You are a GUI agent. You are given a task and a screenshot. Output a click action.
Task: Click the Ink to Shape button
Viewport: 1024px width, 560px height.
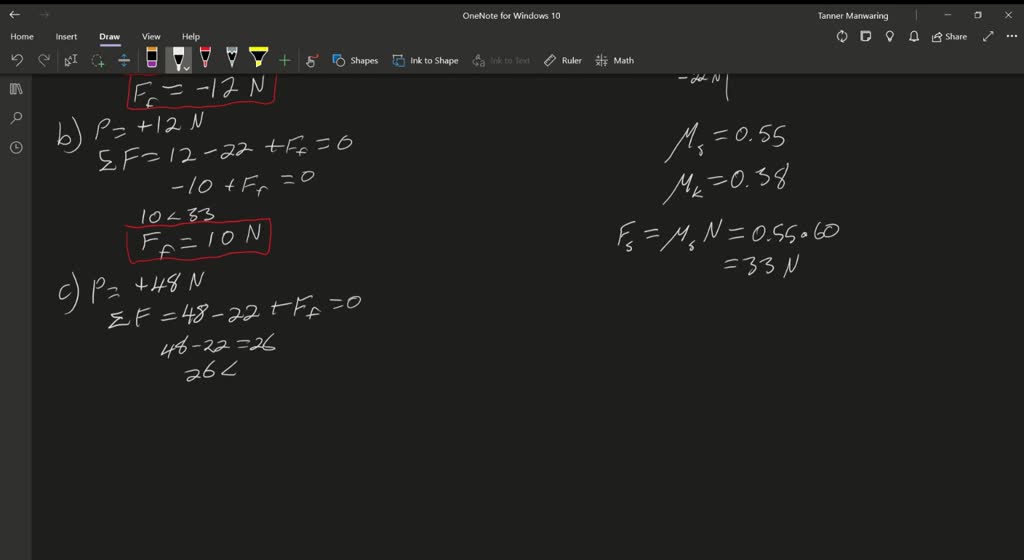coord(425,60)
